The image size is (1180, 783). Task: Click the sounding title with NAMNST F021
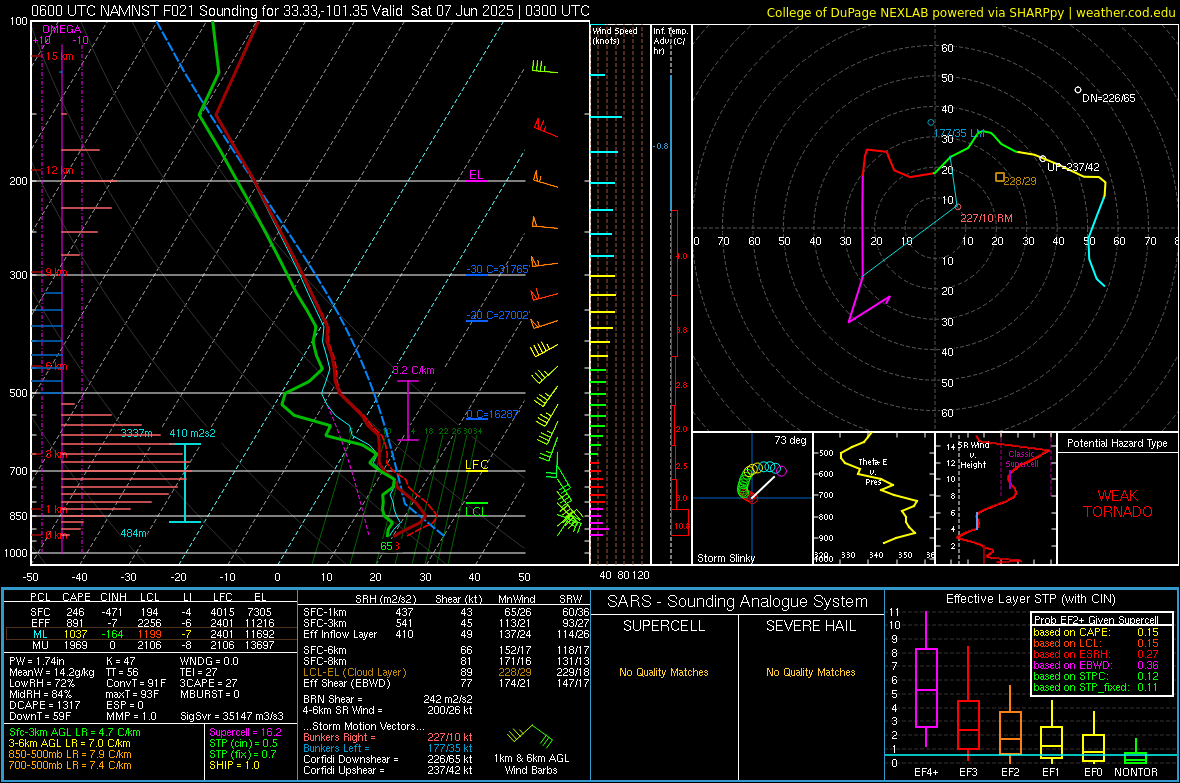pos(310,11)
